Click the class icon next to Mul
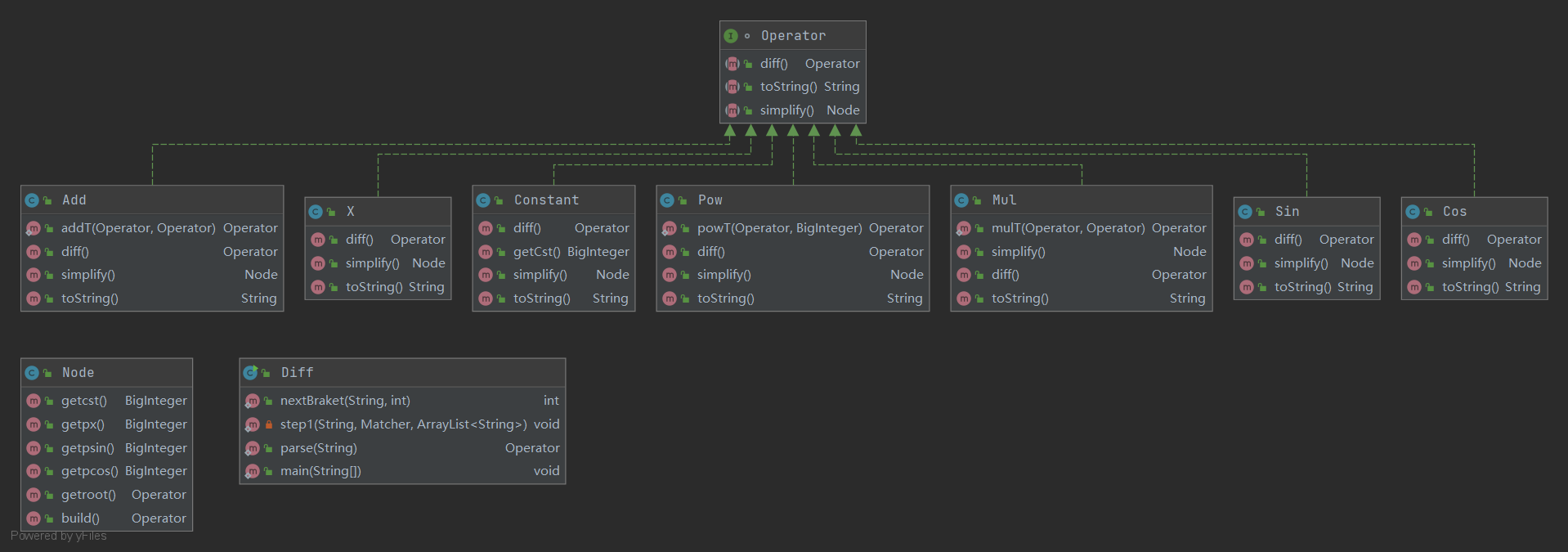Viewport: 1568px width, 552px height. click(961, 200)
